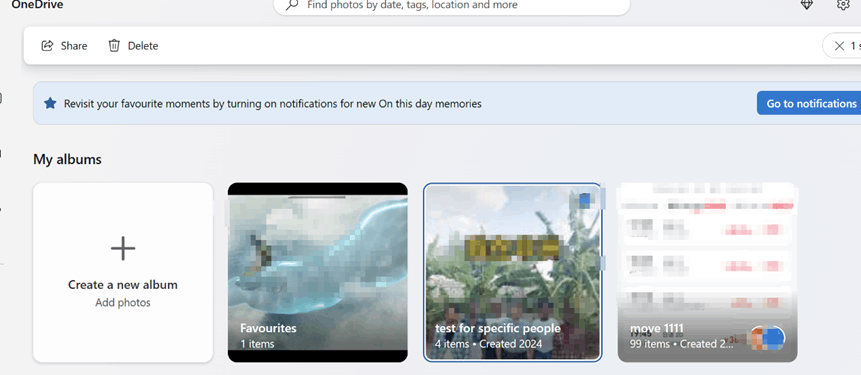Open the Favourites album thumbnail
861x375 pixels.
(x=318, y=272)
